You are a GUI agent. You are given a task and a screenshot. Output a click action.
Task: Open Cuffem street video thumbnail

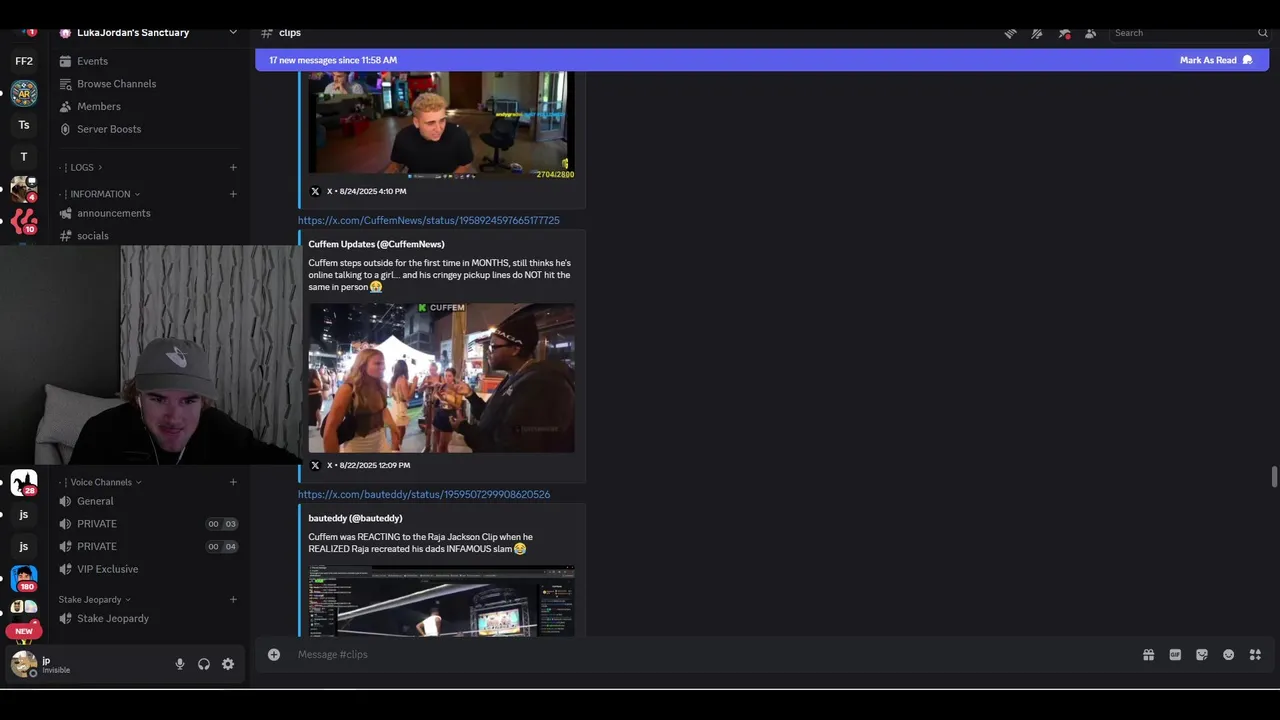441,378
